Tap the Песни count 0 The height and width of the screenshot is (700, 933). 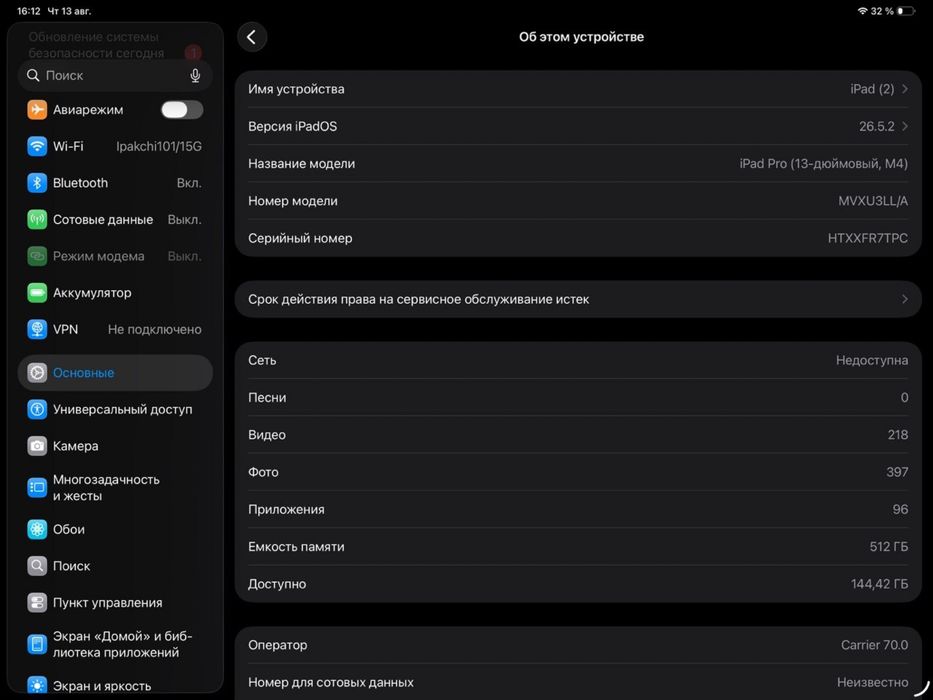click(904, 398)
